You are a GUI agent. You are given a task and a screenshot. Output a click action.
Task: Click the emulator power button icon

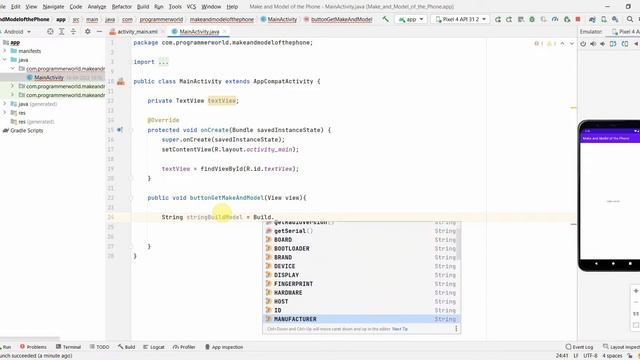click(583, 44)
